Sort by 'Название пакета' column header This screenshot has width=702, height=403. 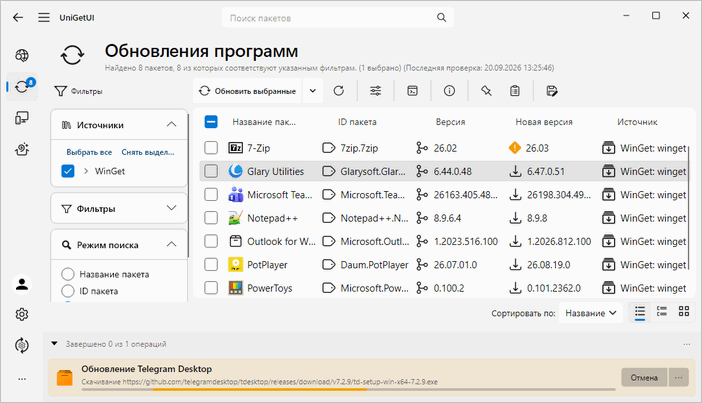tap(264, 122)
